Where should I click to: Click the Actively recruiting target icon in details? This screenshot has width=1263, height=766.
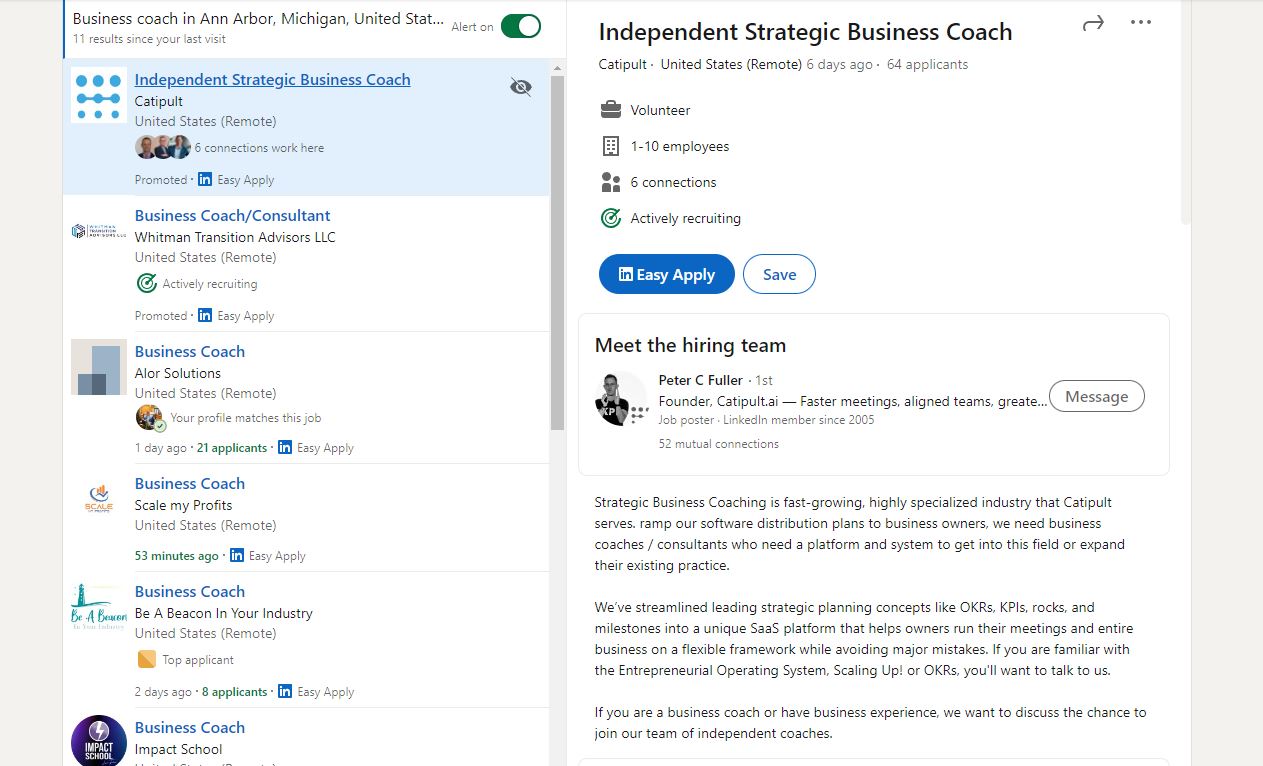click(611, 218)
